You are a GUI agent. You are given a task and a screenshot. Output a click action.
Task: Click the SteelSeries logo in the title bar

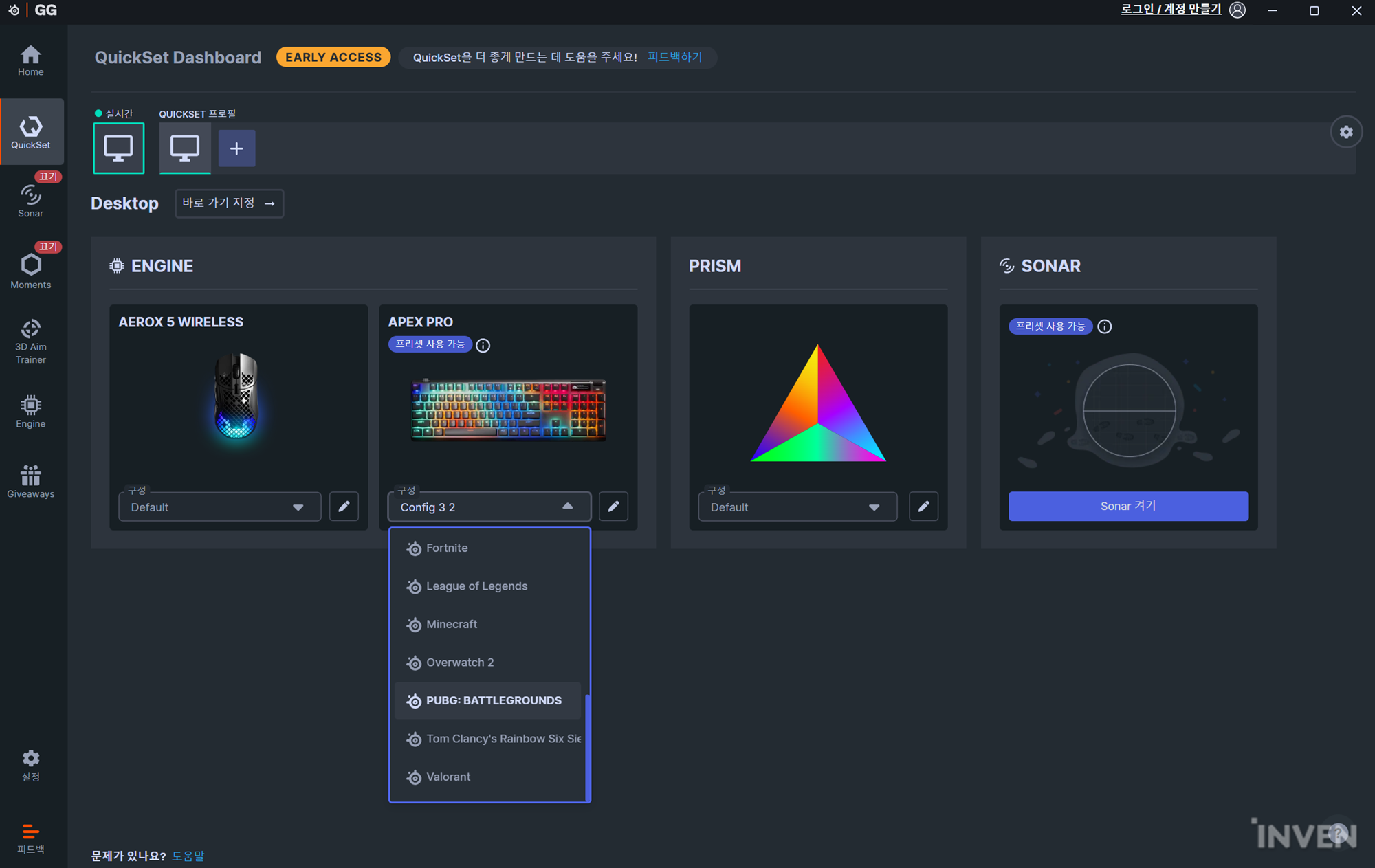tap(14, 10)
